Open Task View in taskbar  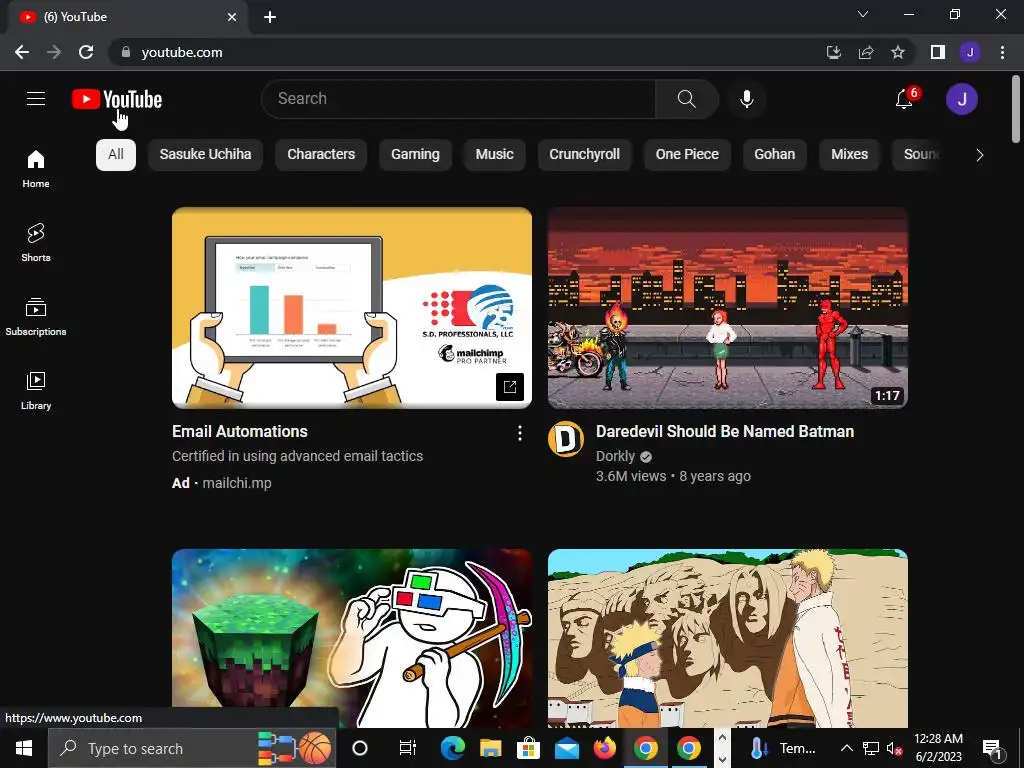pyautogui.click(x=408, y=748)
